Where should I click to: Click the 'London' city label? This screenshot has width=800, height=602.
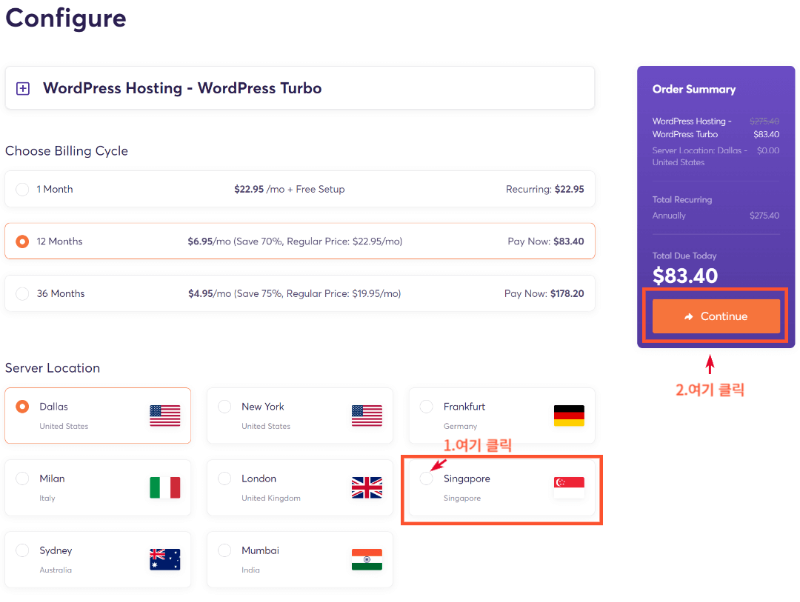pos(259,479)
